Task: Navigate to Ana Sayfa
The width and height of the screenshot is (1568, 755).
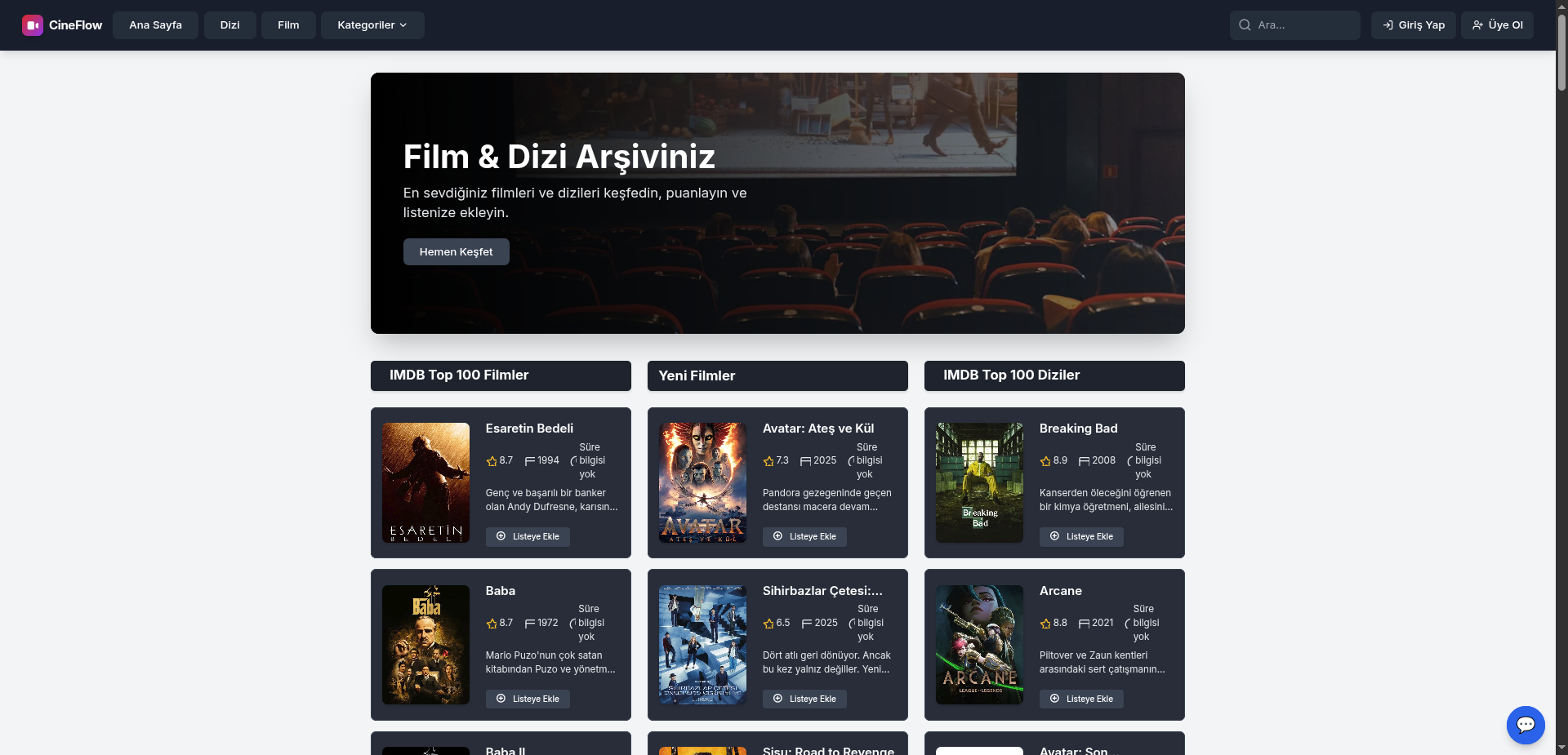Action: [155, 25]
